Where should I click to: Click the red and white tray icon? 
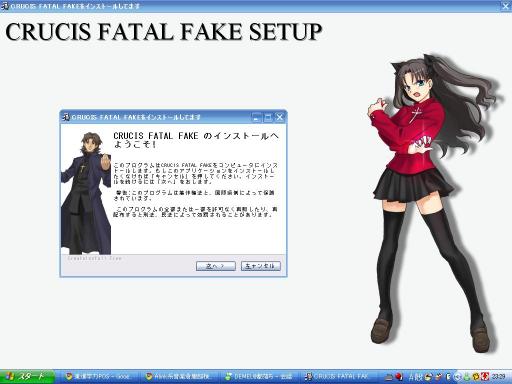(485, 377)
